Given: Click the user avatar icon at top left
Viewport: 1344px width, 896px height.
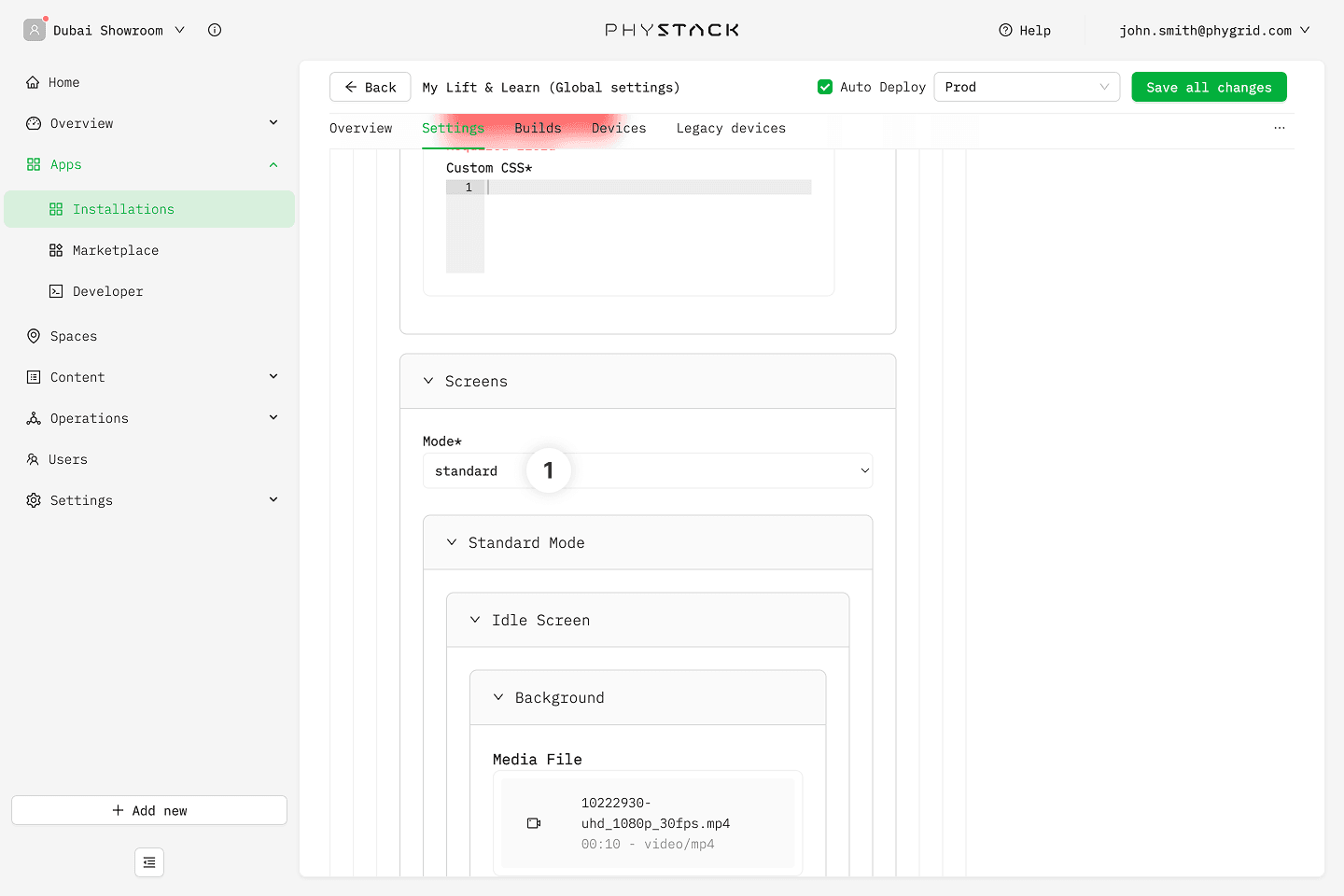Looking at the screenshot, I should pyautogui.click(x=35, y=30).
